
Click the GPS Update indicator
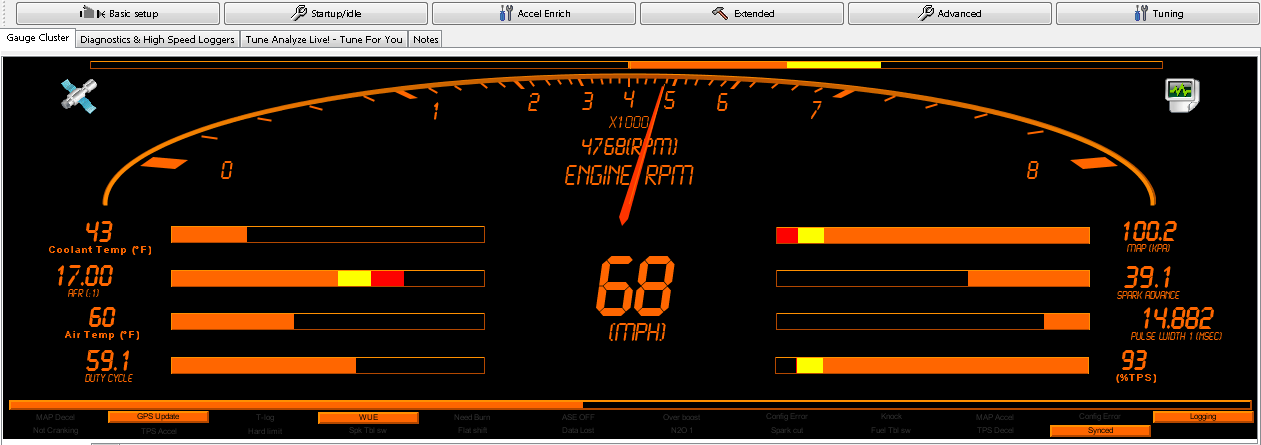pos(158,417)
